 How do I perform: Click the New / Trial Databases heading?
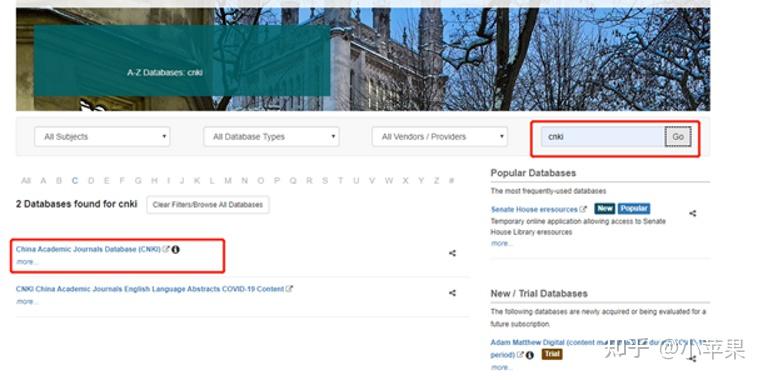pyautogui.click(x=539, y=294)
